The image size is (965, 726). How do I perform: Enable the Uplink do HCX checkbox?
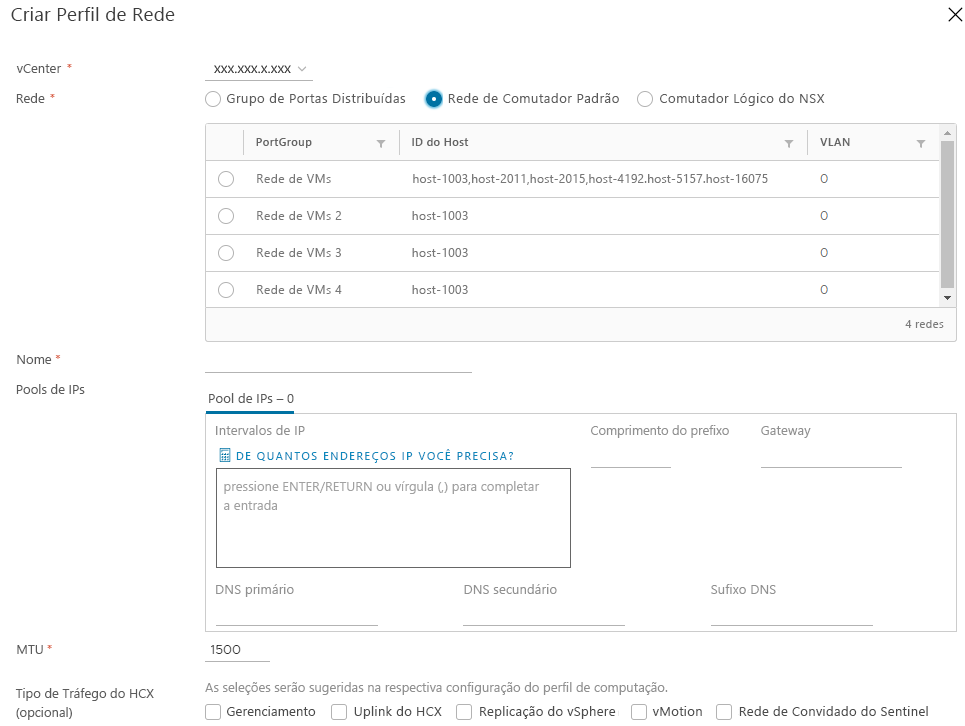pyautogui.click(x=339, y=712)
